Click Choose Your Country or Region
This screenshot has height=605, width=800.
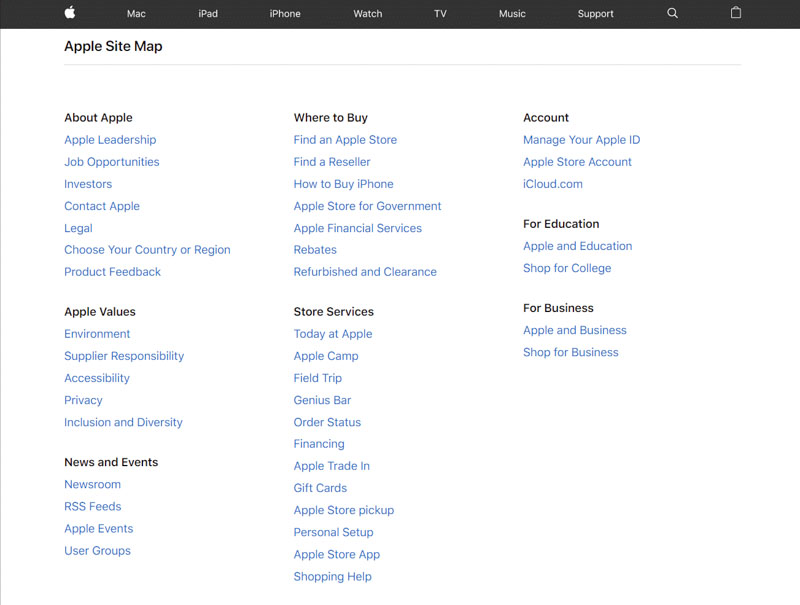click(x=147, y=249)
